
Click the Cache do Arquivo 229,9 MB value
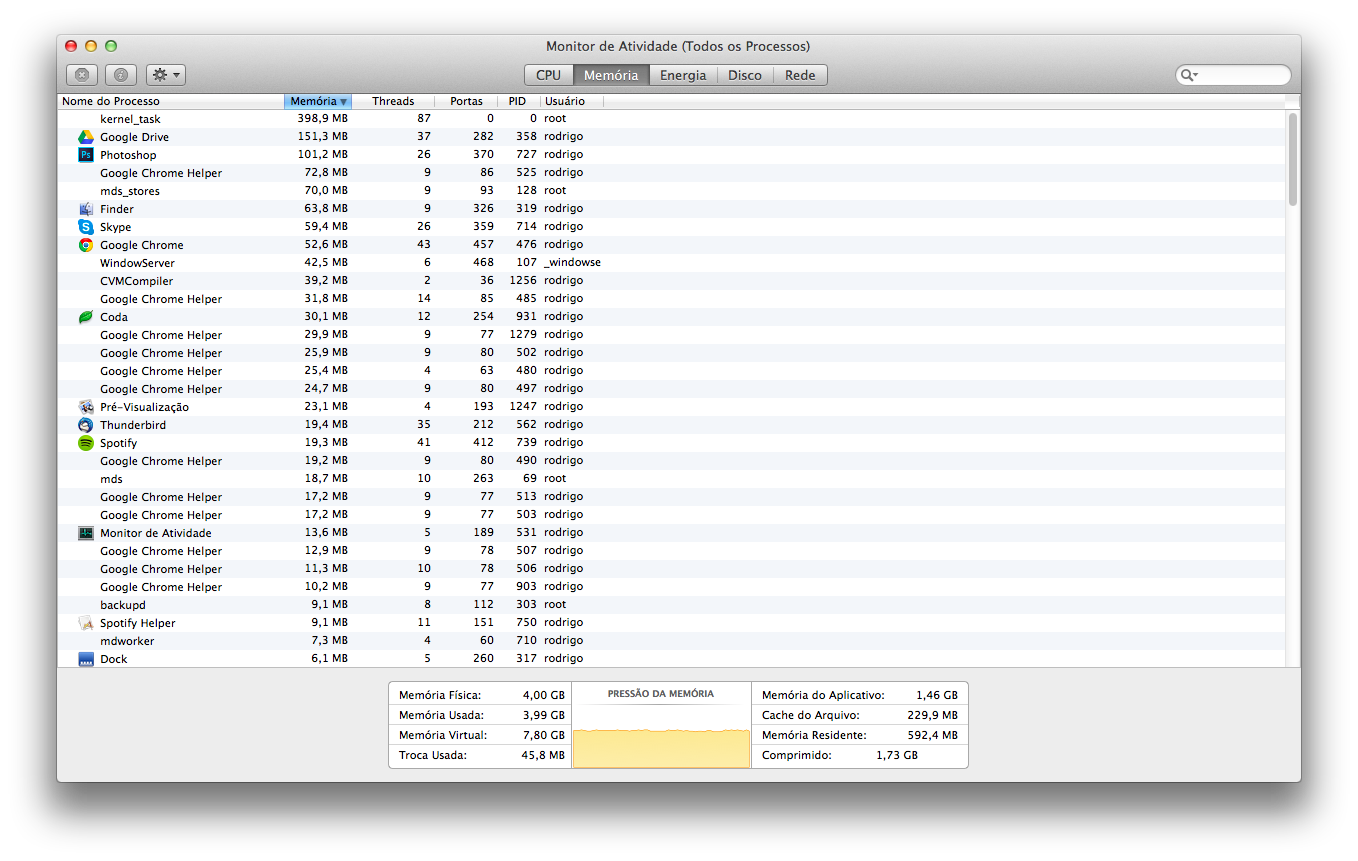pos(932,715)
